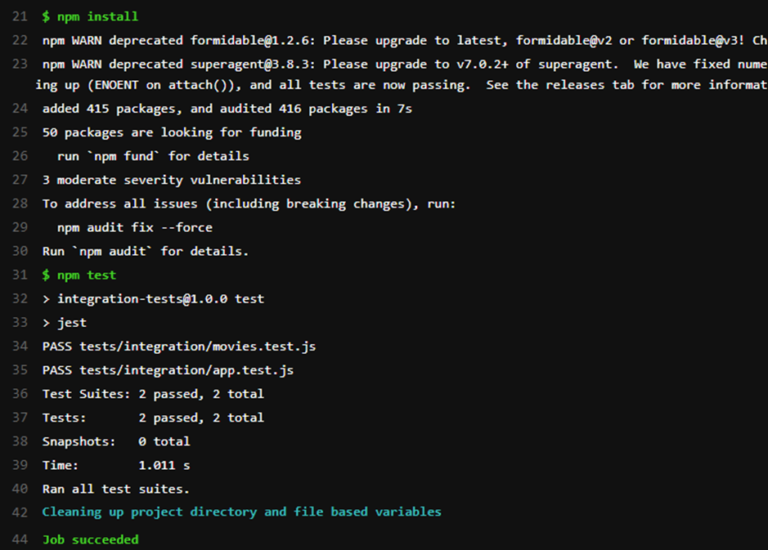Screen dimensions: 768x550
Task: Click the "3 moderate severity vulnerabilities" line
Action: (171, 180)
